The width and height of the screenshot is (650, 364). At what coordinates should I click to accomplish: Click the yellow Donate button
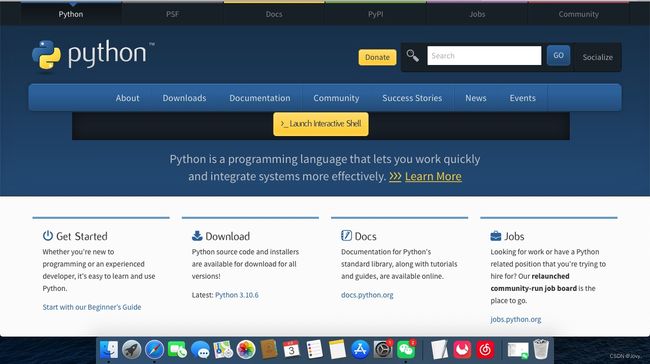[377, 57]
